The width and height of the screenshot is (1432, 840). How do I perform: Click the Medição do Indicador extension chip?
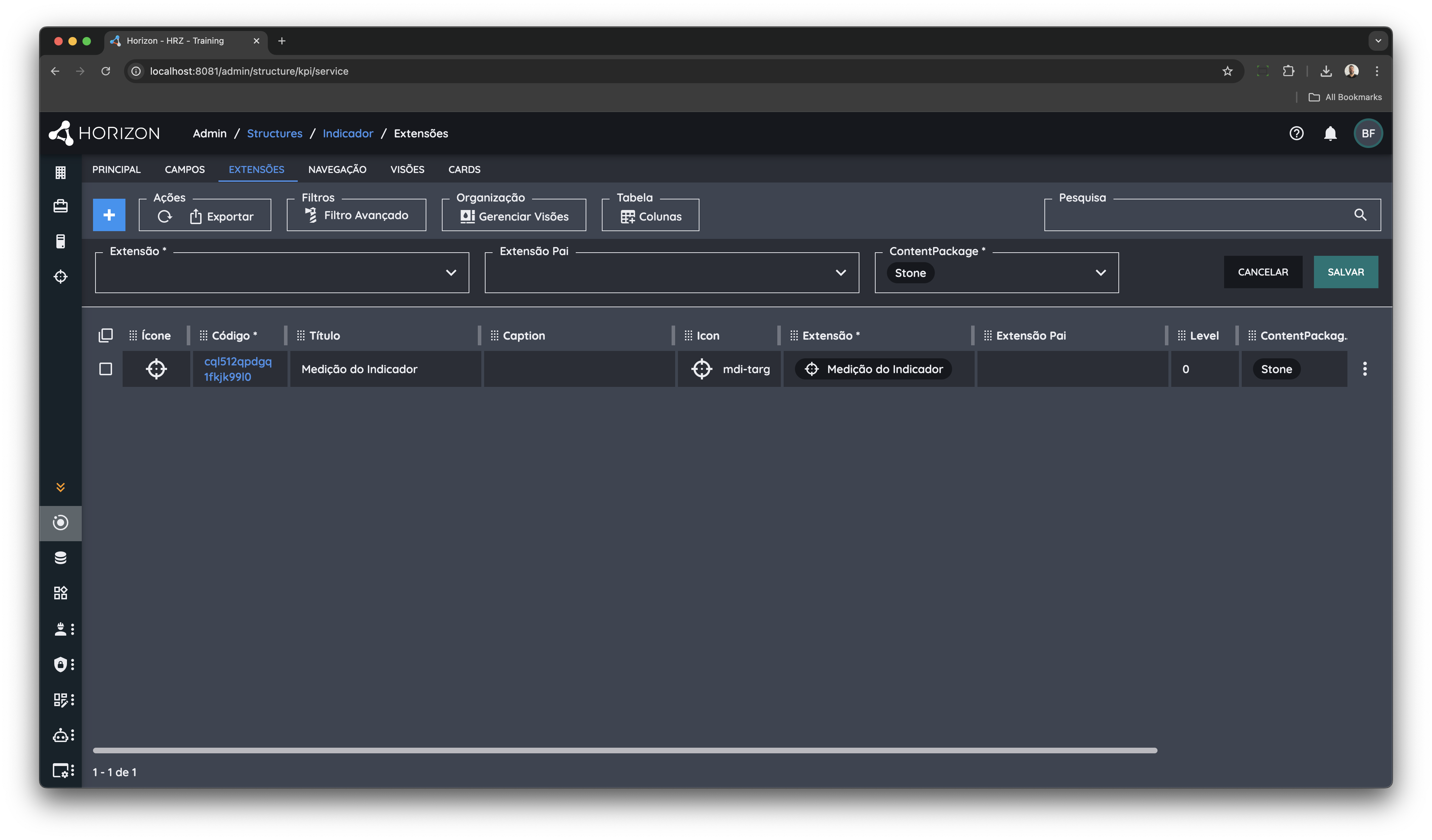click(874, 369)
